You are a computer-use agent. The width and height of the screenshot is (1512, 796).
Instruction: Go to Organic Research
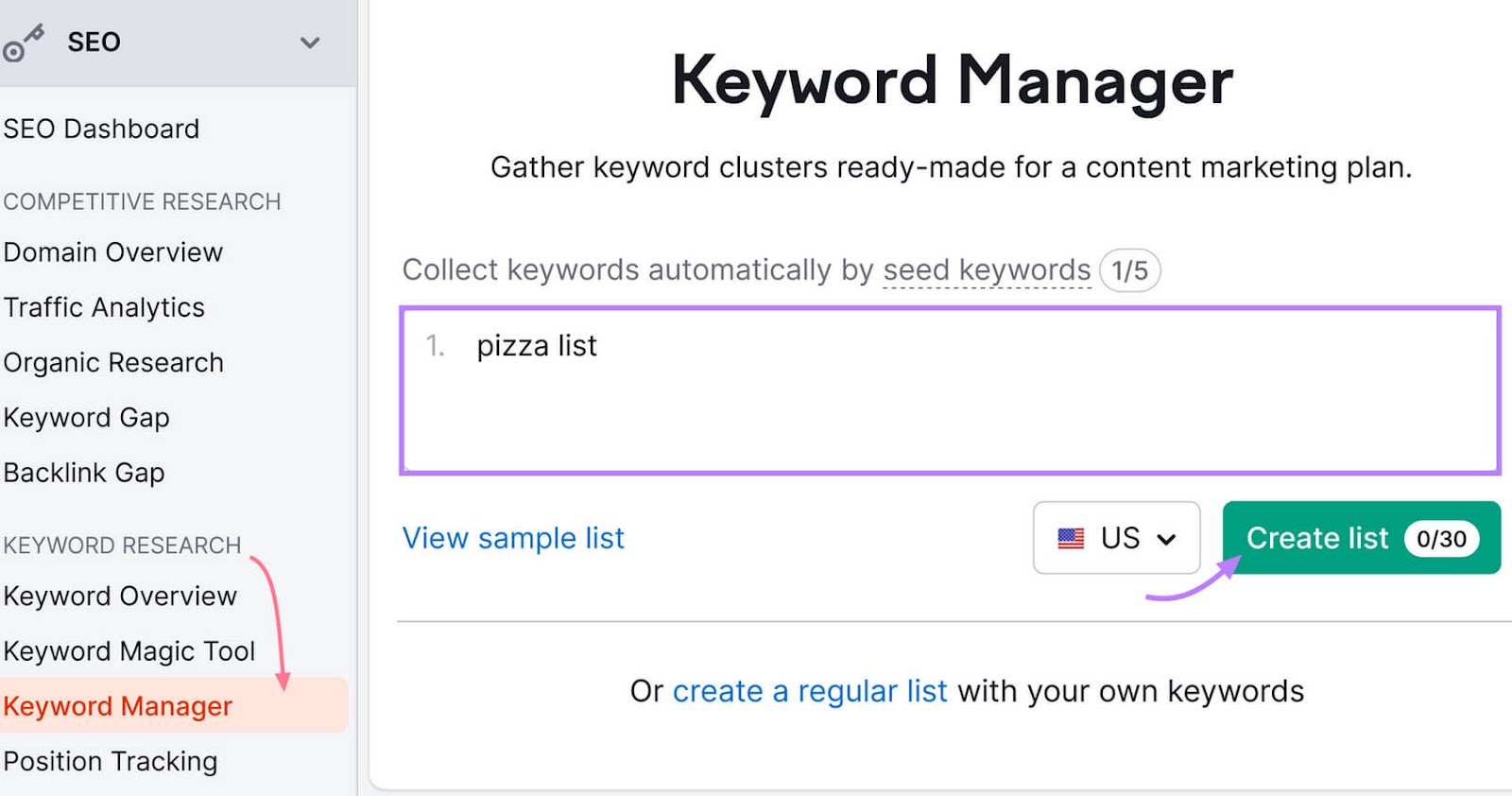(113, 362)
